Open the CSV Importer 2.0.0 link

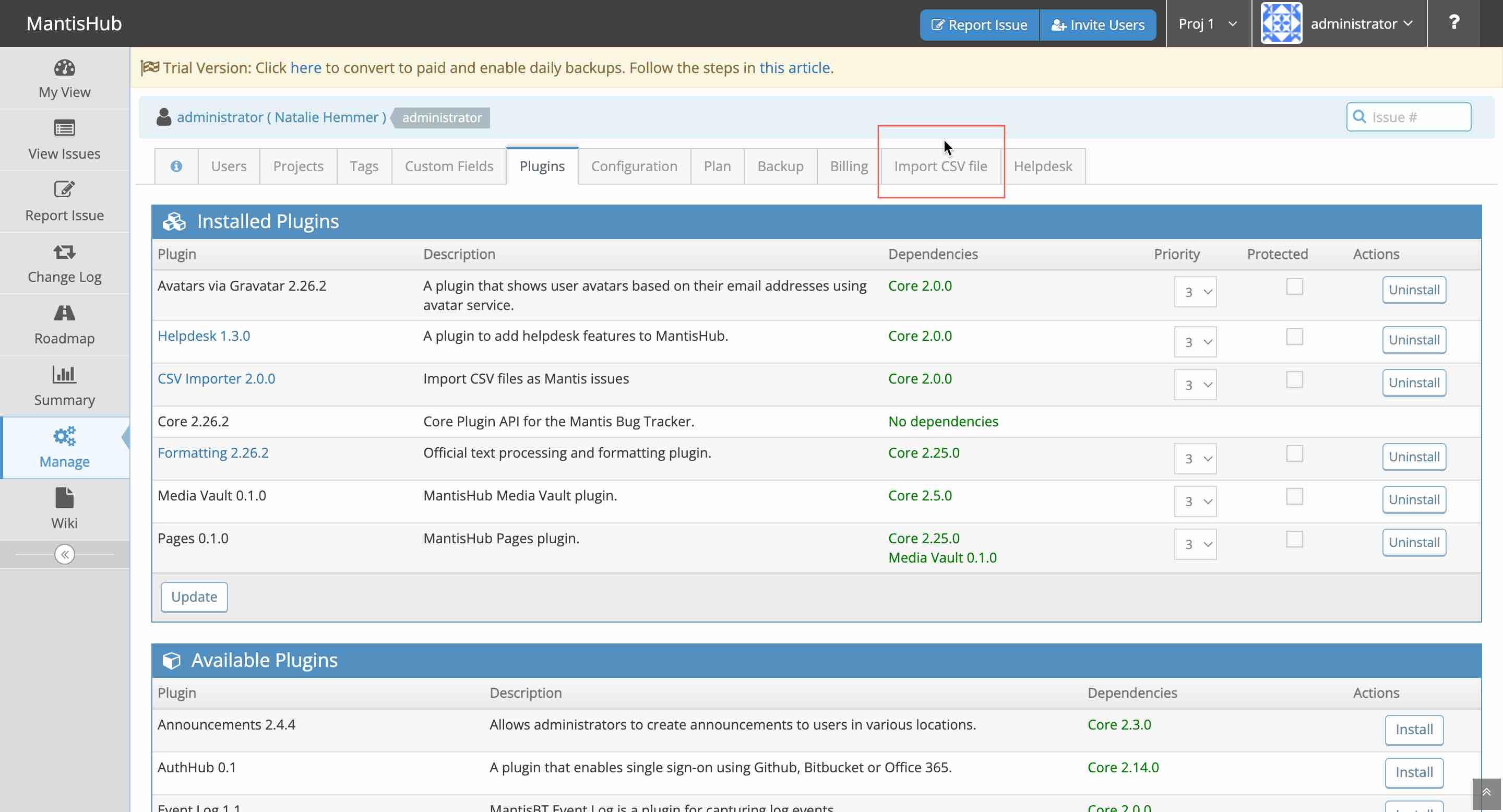(x=217, y=378)
